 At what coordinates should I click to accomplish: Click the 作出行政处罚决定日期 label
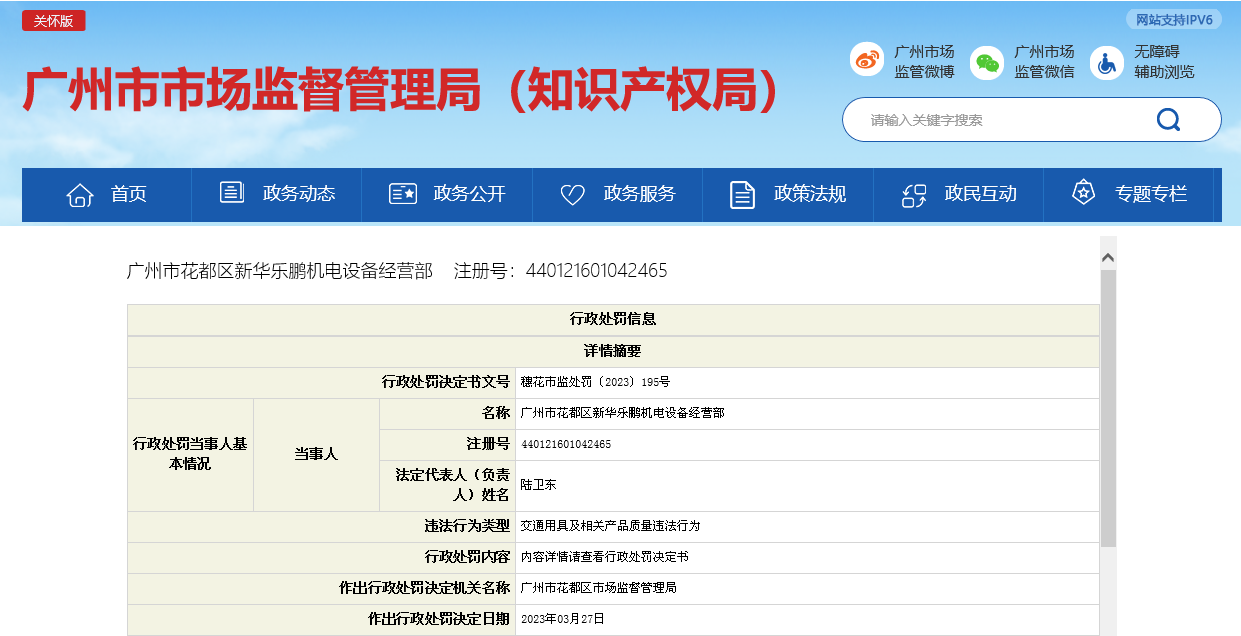click(x=439, y=619)
